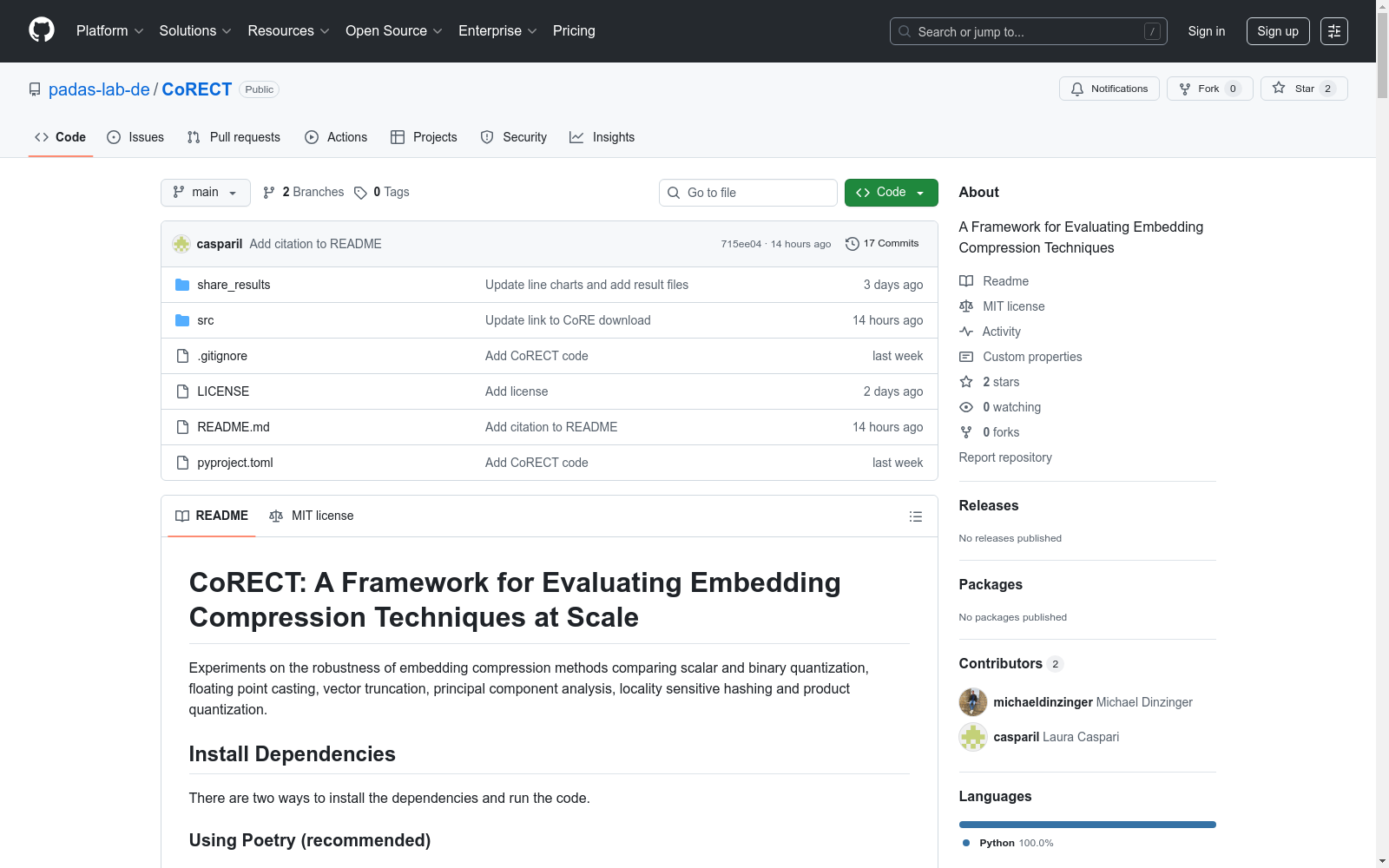Select the README tab
1389x868 pixels.
pos(212,516)
